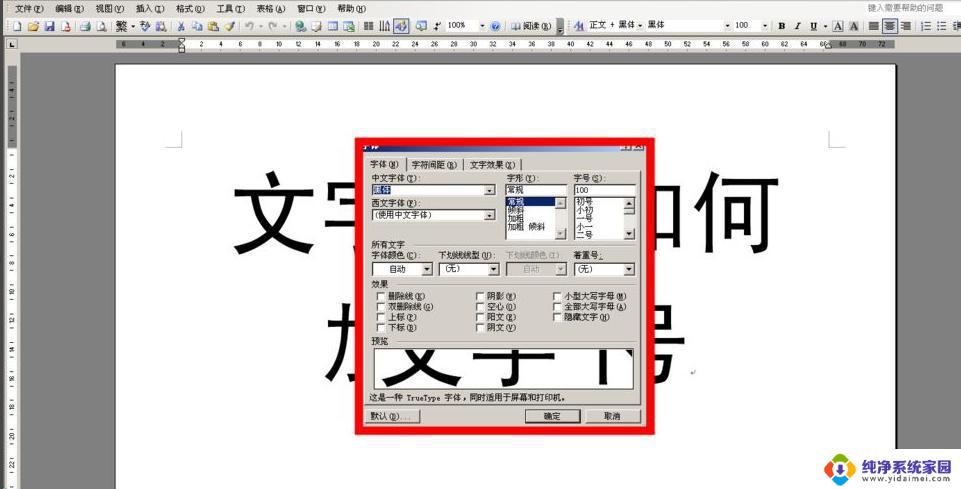
Task: Check the 全部大写字母 all caps option
Action: (557, 307)
